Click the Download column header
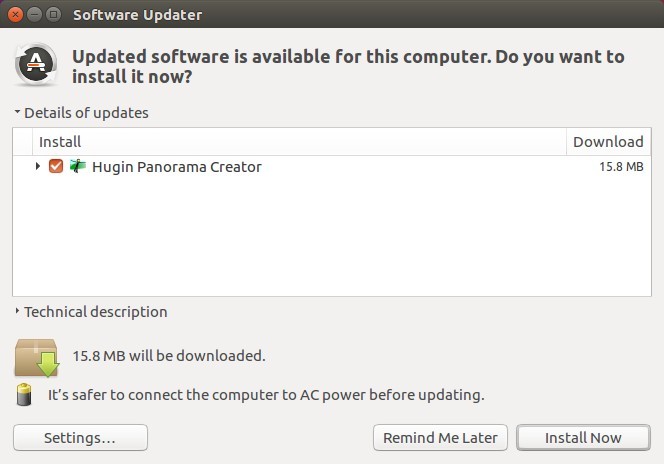664x464 pixels. click(609, 141)
